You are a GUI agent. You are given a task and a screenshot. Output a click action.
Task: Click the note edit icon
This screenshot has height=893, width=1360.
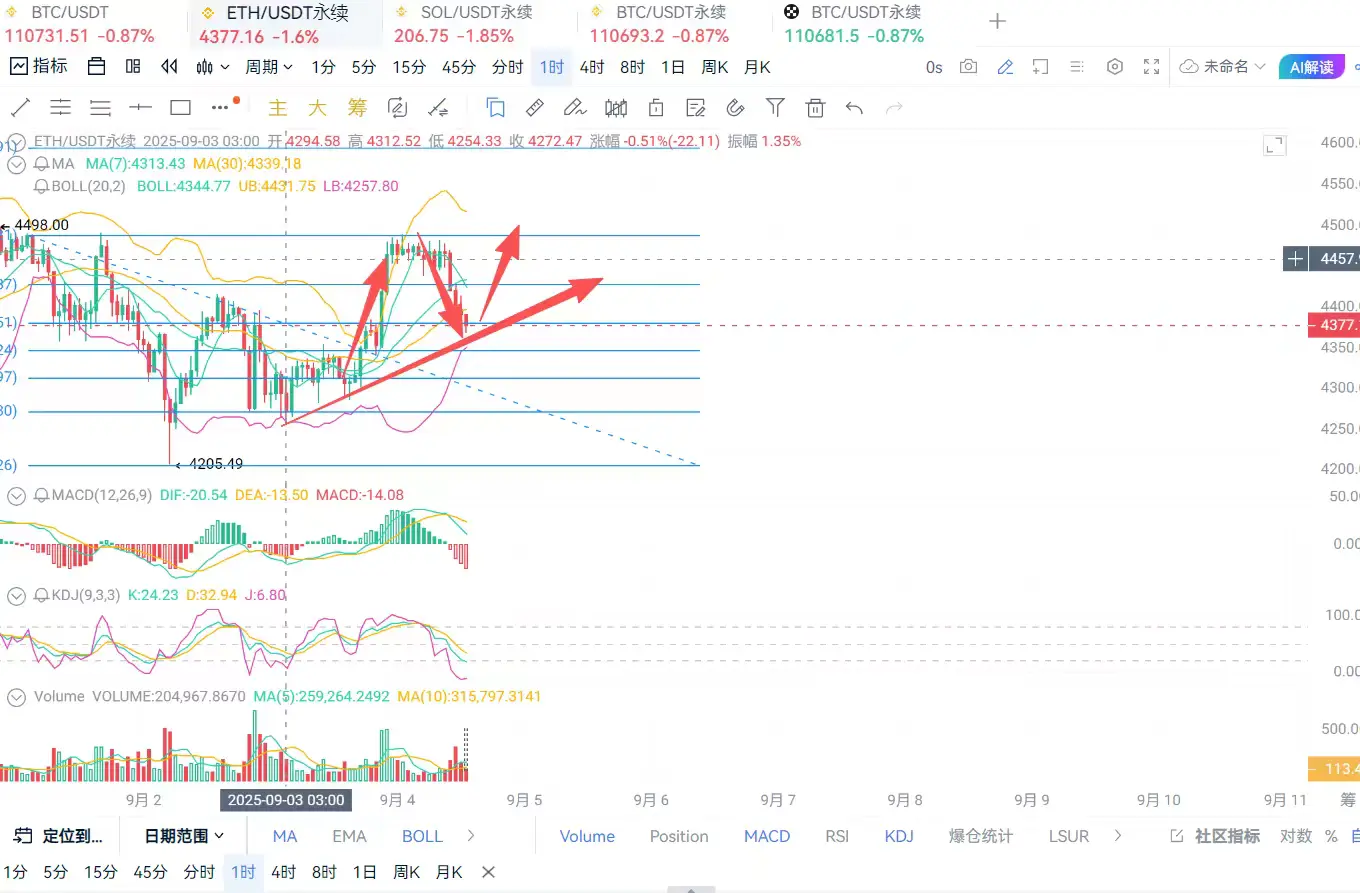(x=695, y=107)
